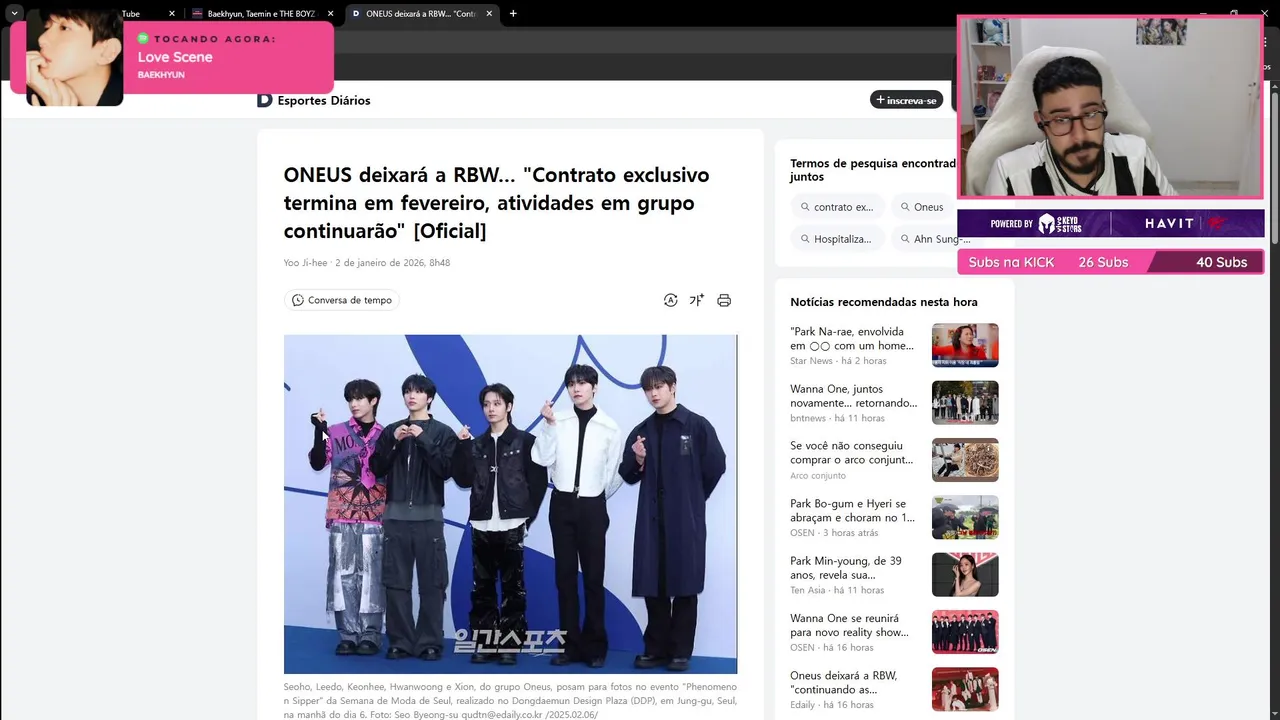Click source line "bntnews · há 11 horas"

(837, 418)
